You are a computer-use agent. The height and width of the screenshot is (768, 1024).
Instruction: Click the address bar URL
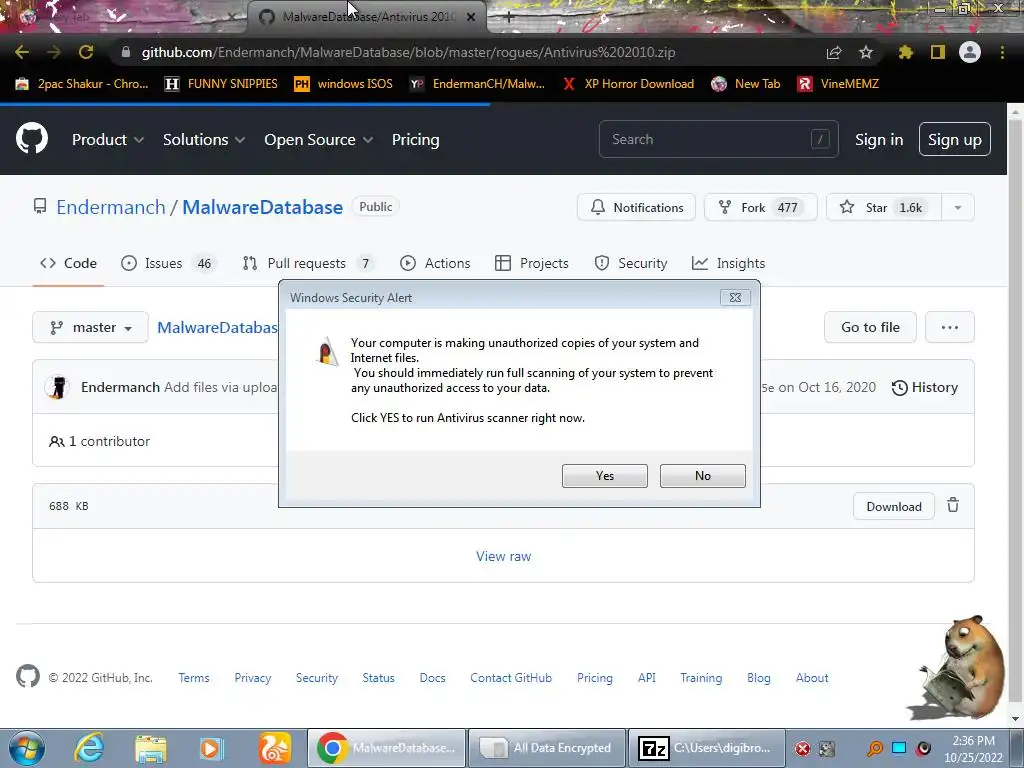[x=408, y=52]
